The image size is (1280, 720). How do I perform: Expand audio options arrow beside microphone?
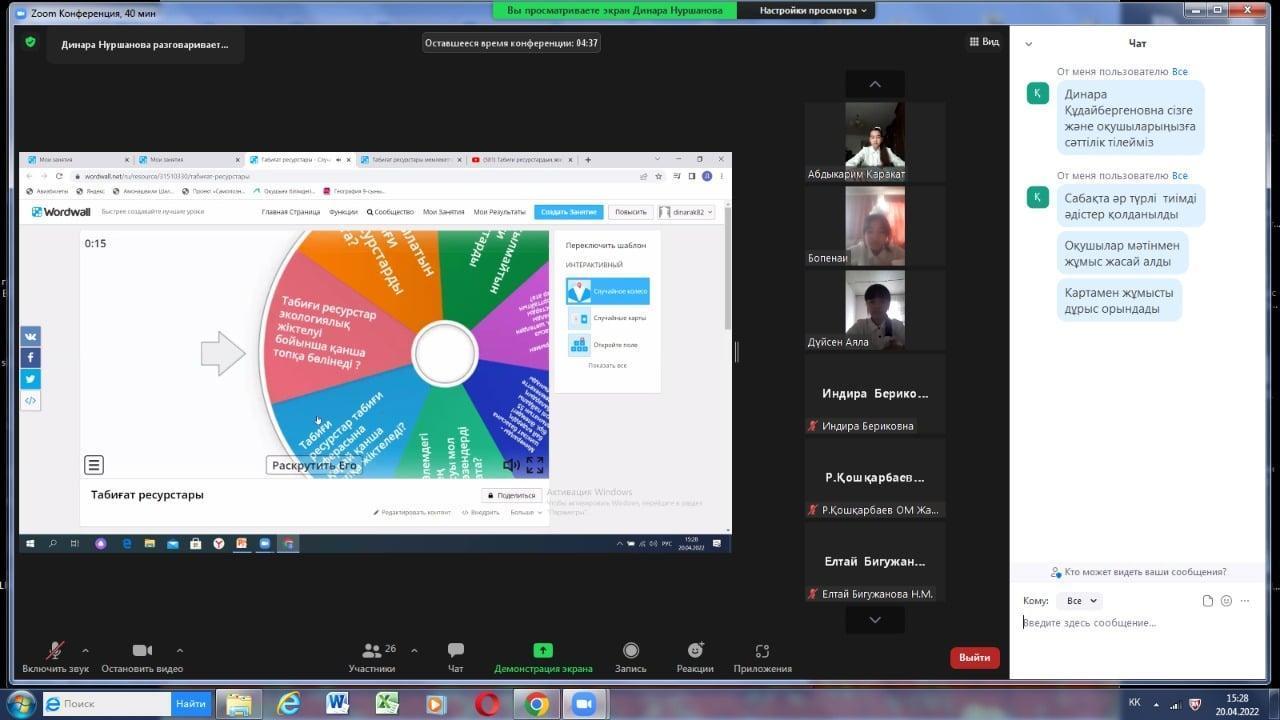[x=85, y=650]
